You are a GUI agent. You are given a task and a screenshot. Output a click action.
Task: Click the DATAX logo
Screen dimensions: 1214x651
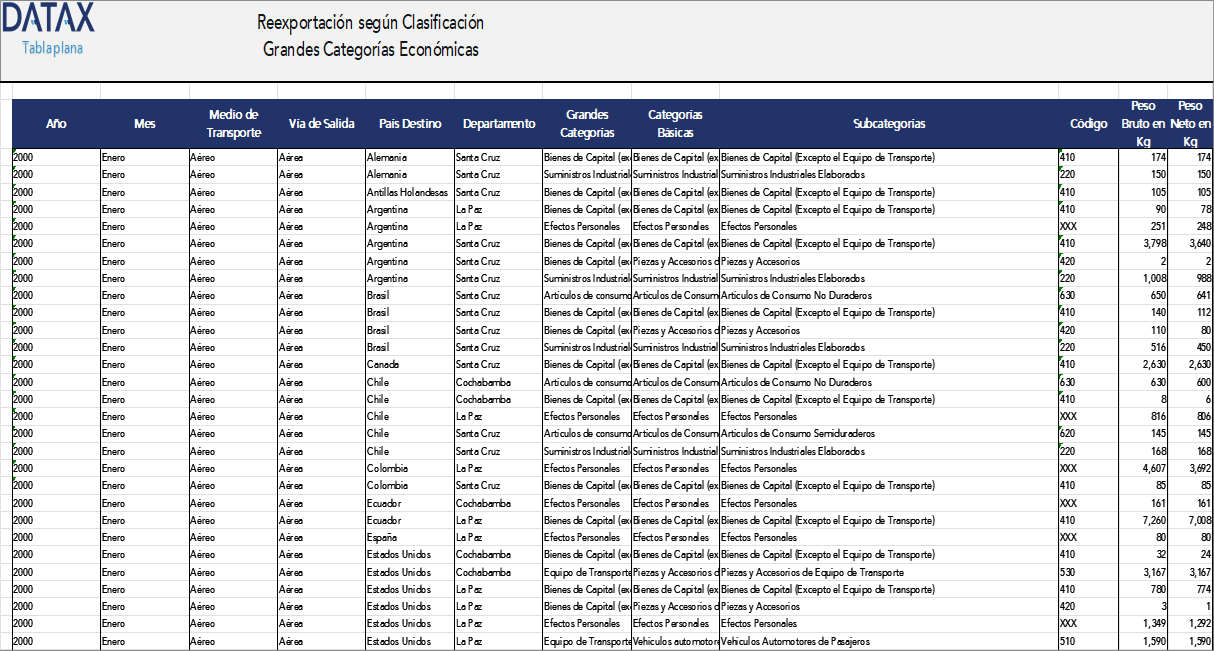(x=48, y=19)
